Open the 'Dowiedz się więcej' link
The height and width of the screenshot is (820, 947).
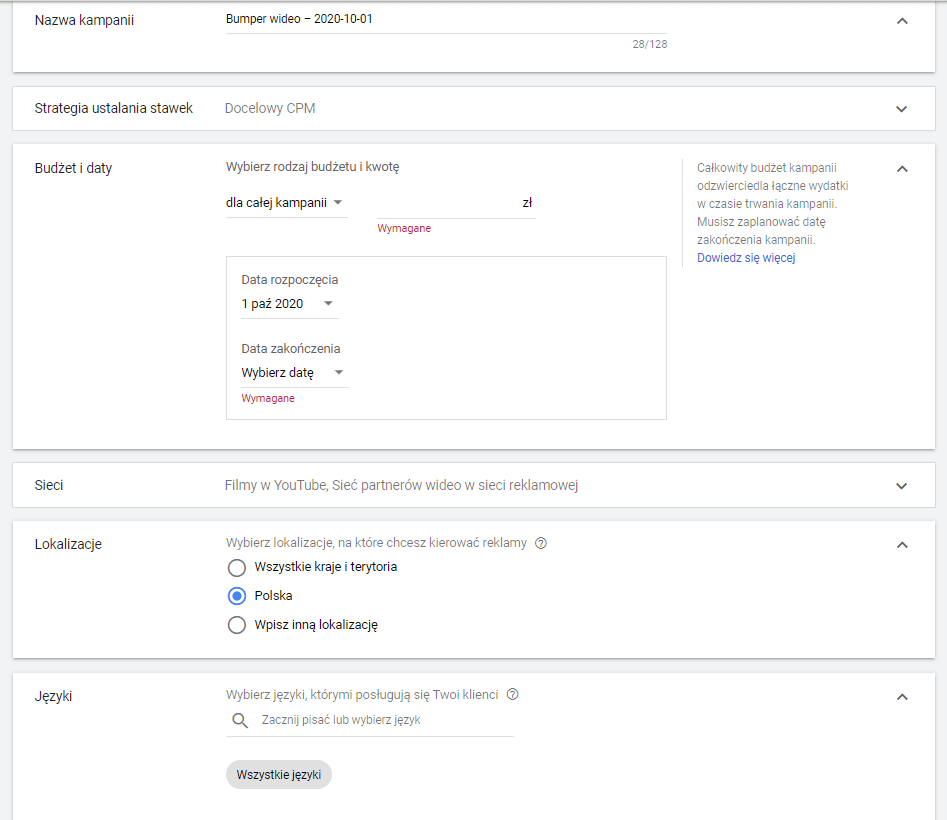pos(746,258)
